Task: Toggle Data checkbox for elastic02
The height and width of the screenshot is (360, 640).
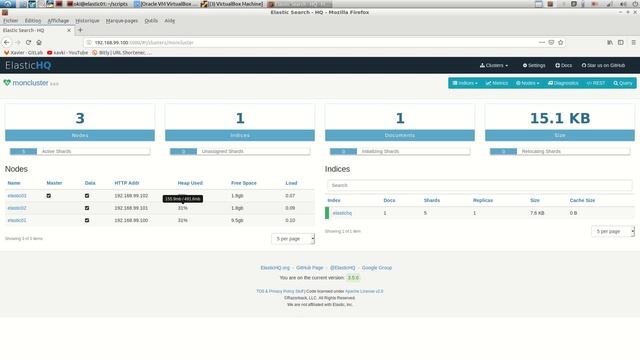Action: [87, 208]
